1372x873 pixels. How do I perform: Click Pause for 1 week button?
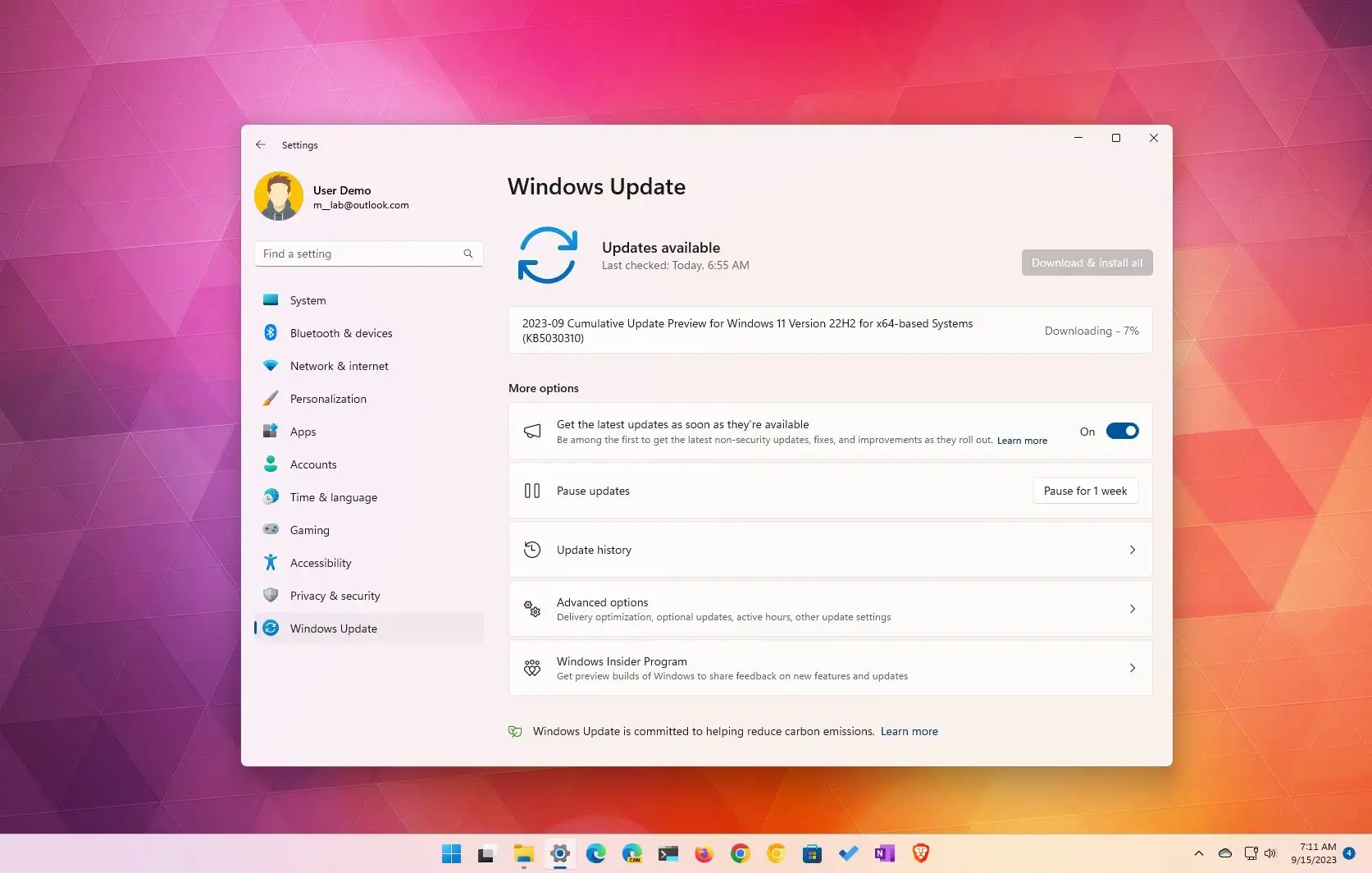click(1085, 491)
